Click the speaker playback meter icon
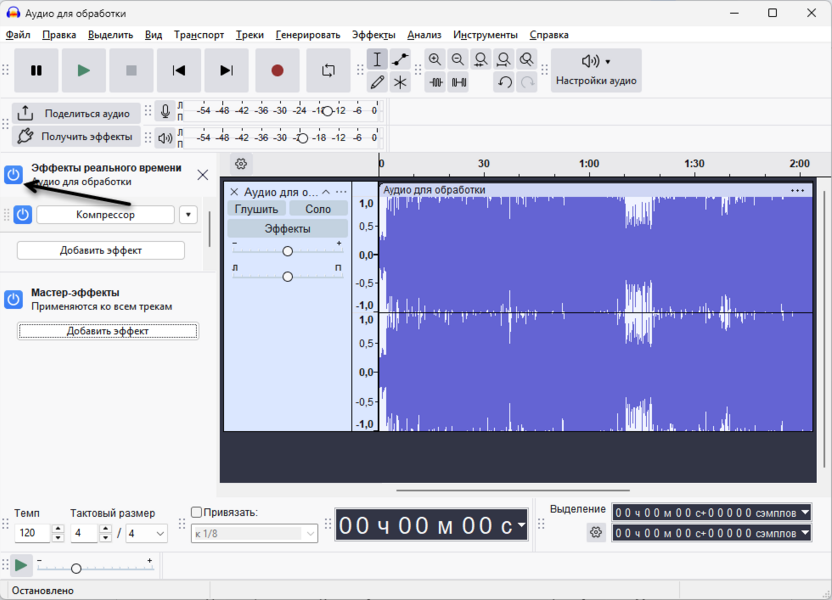This screenshot has width=832, height=600. [165, 138]
